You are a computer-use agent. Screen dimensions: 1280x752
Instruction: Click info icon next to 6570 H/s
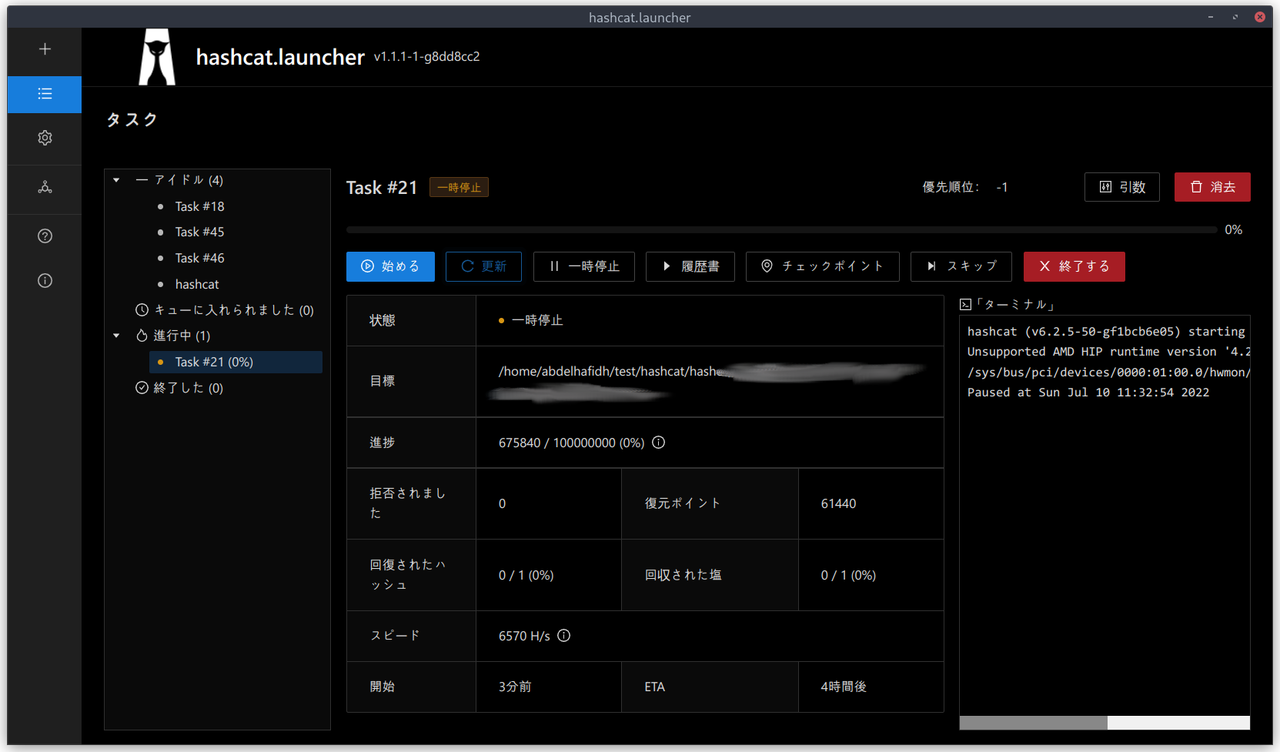(x=564, y=636)
